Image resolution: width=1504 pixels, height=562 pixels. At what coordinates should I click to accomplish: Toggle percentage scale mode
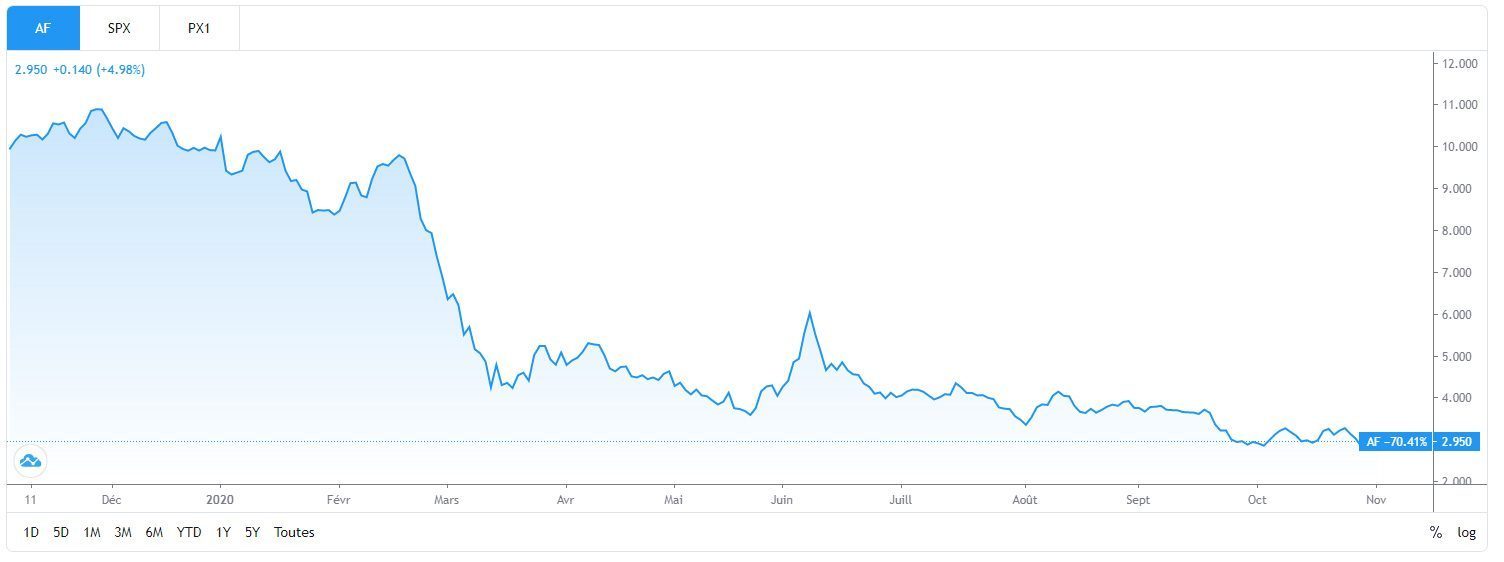(1436, 532)
